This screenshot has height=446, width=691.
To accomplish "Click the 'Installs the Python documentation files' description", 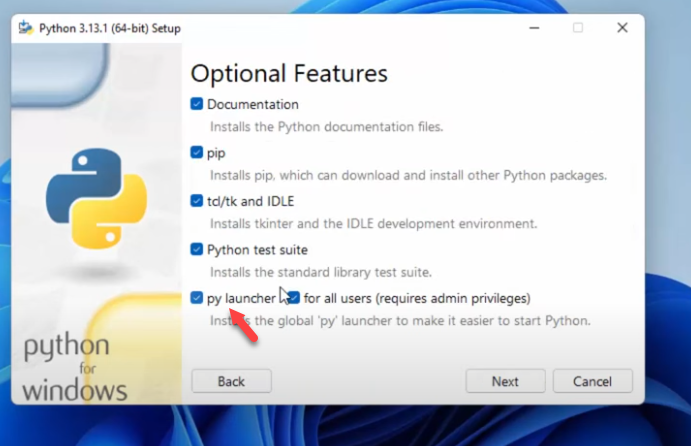I will tap(326, 127).
